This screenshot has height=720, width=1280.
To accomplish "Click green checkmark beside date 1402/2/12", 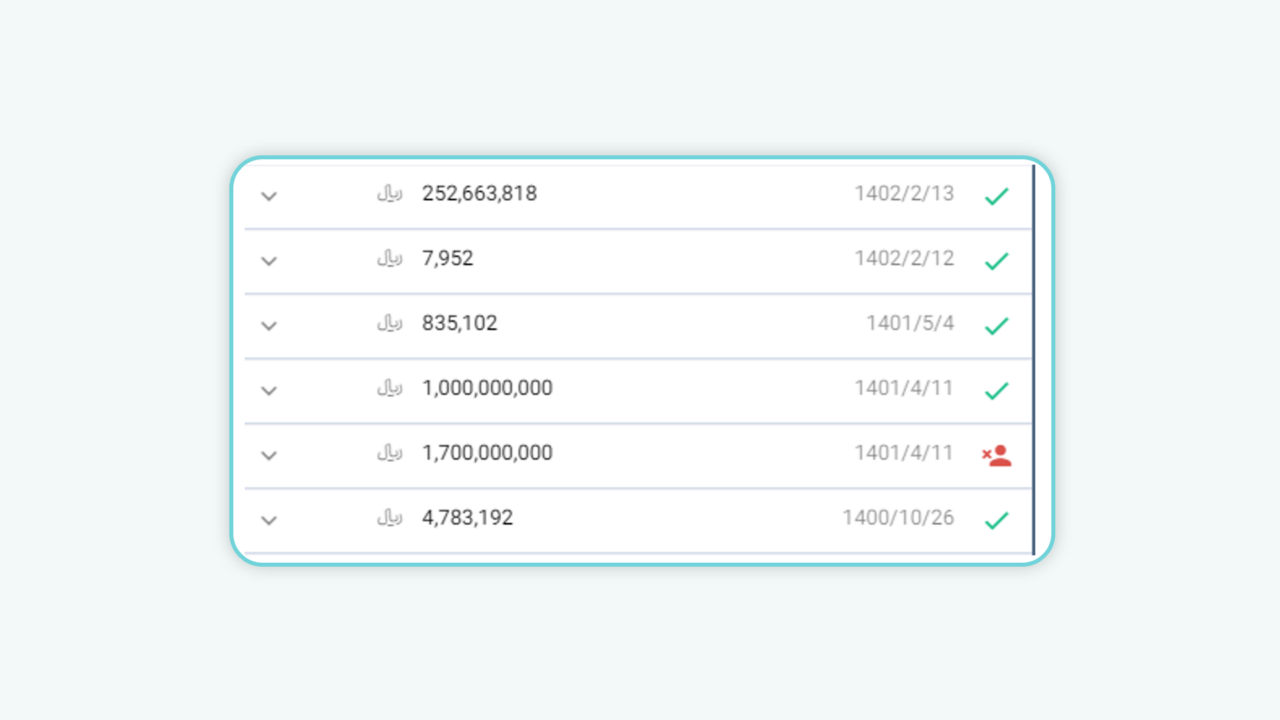I will pyautogui.click(x=996, y=261).
